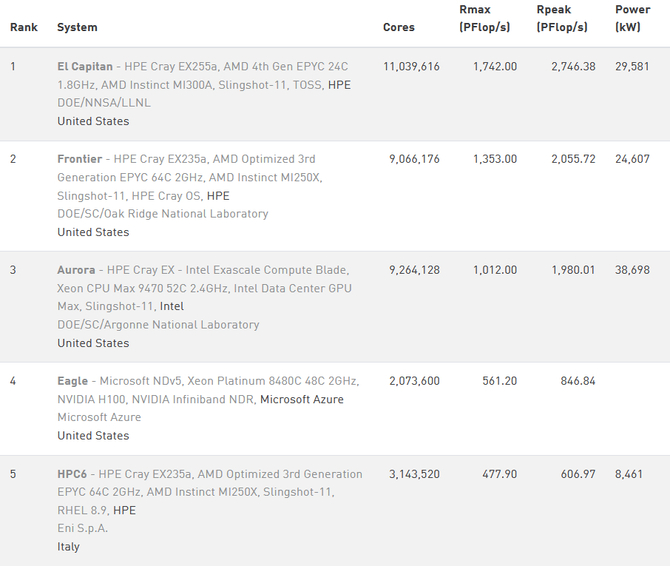Open the HPC6 system link
Viewport: 670px width, 566px height.
point(72,474)
